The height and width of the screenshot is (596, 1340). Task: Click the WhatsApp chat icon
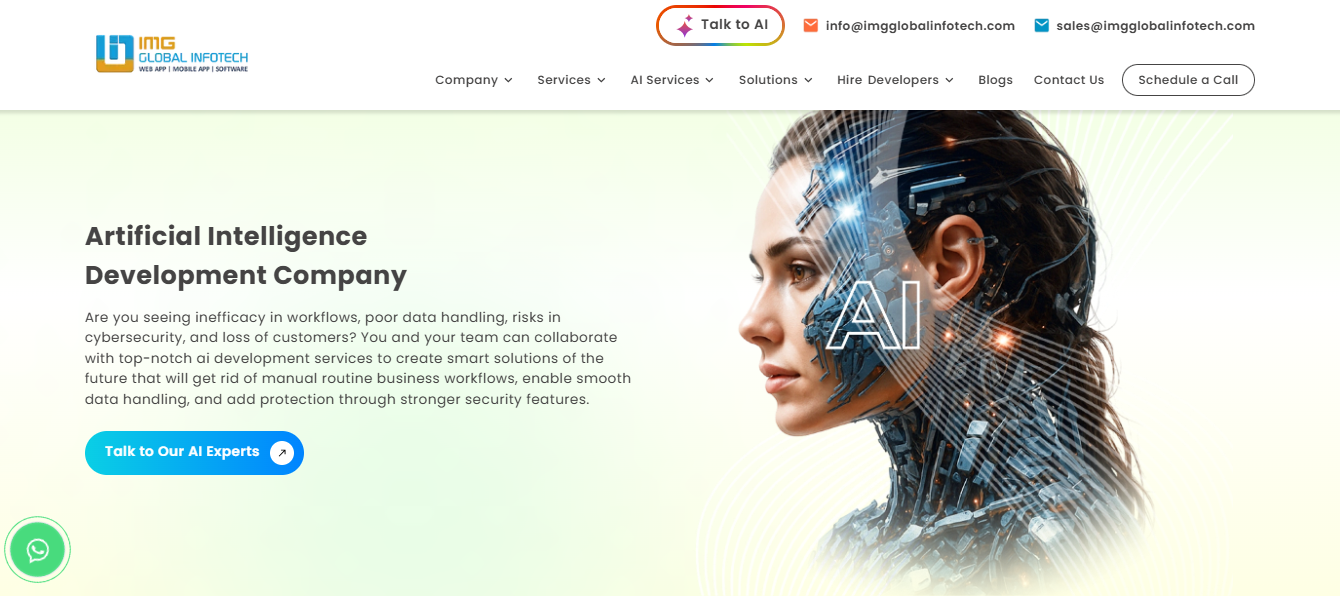click(x=38, y=549)
